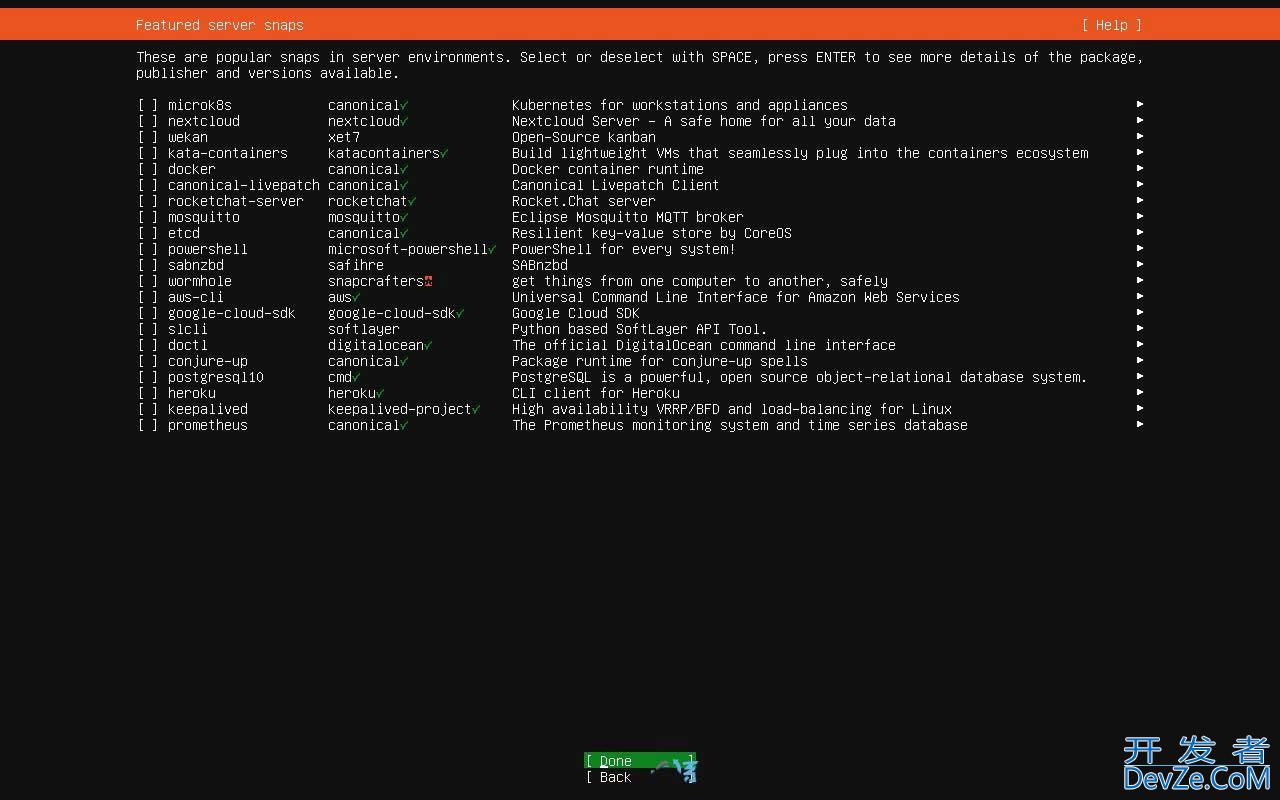The height and width of the screenshot is (800, 1280).
Task: Click verified checkmark next to microk8s canonical publisher
Action: [404, 105]
